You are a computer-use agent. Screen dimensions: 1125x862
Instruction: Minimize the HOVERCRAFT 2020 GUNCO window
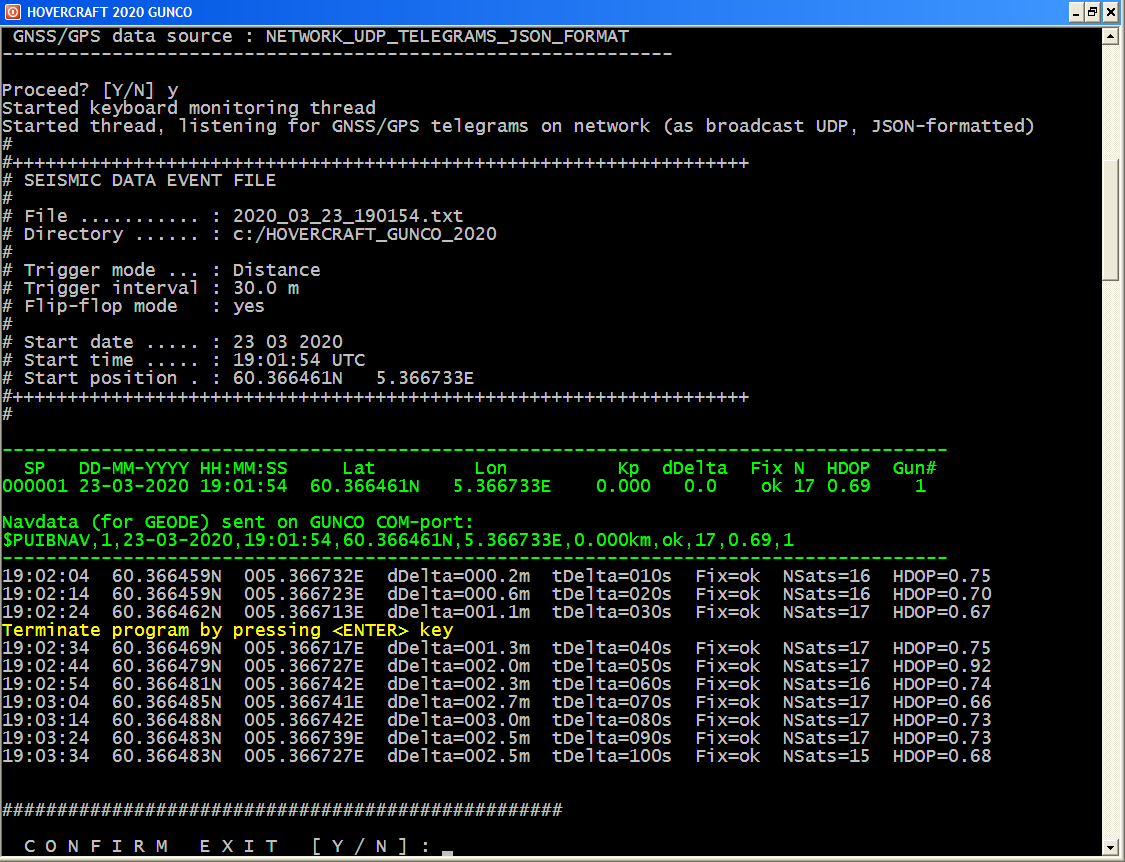coord(1076,11)
